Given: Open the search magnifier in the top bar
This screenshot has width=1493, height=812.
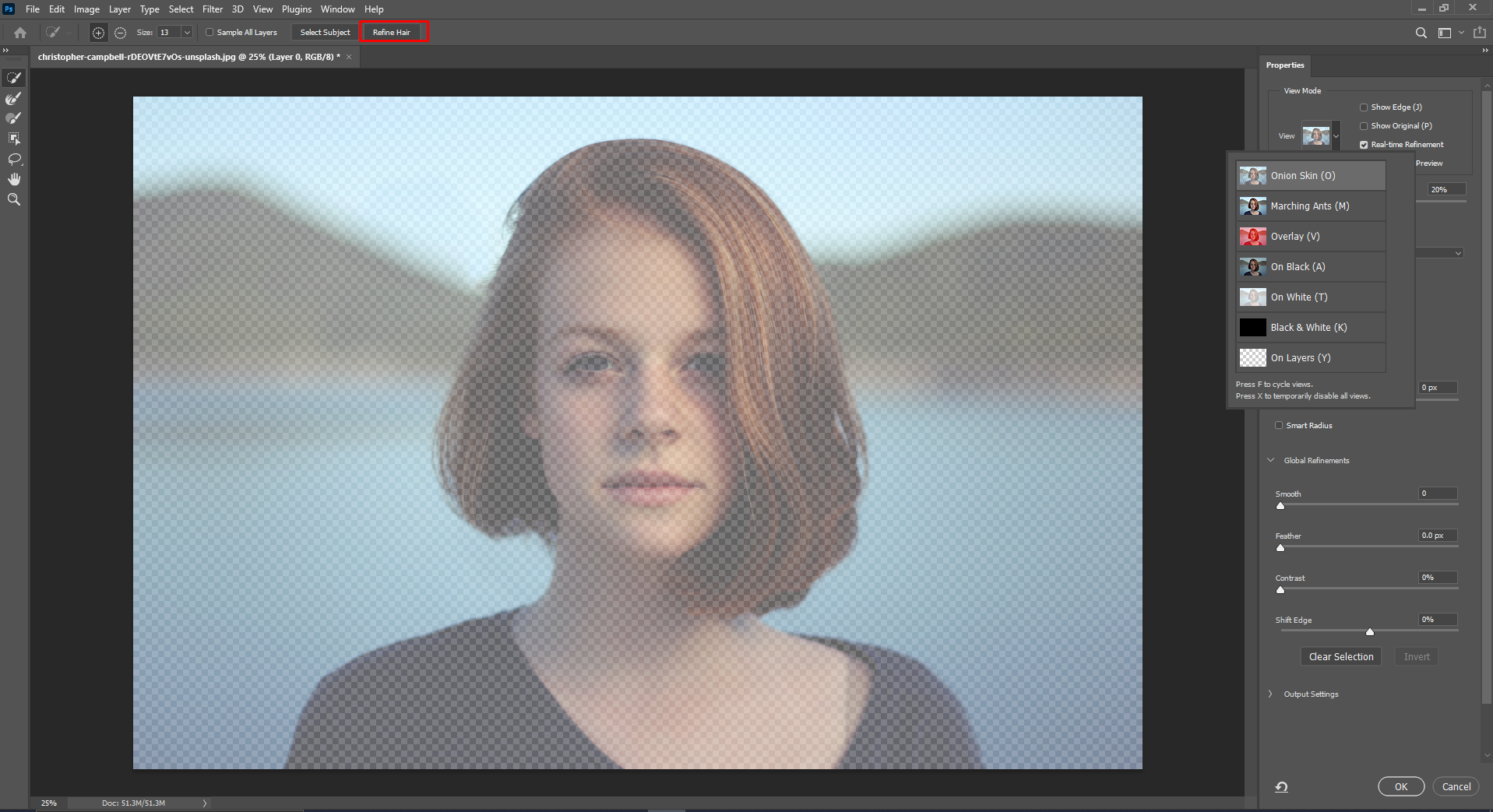Looking at the screenshot, I should 1421,33.
